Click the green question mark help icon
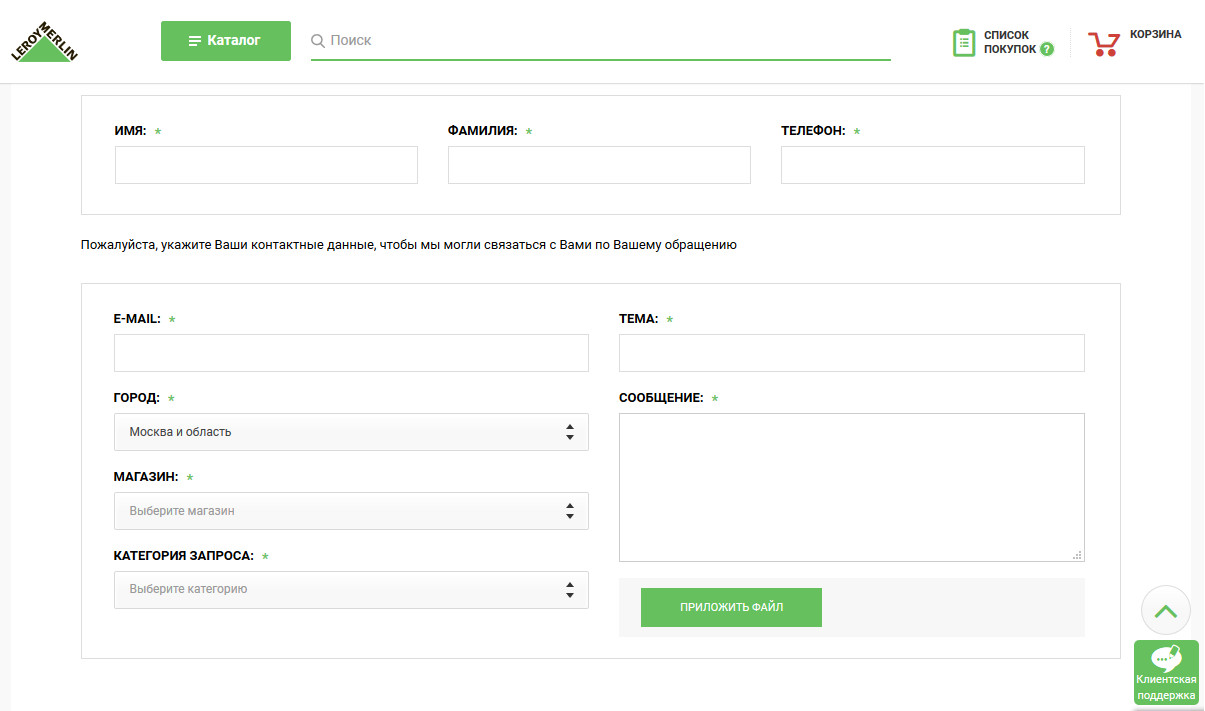Screen dimensions: 1205x711 1047,49
